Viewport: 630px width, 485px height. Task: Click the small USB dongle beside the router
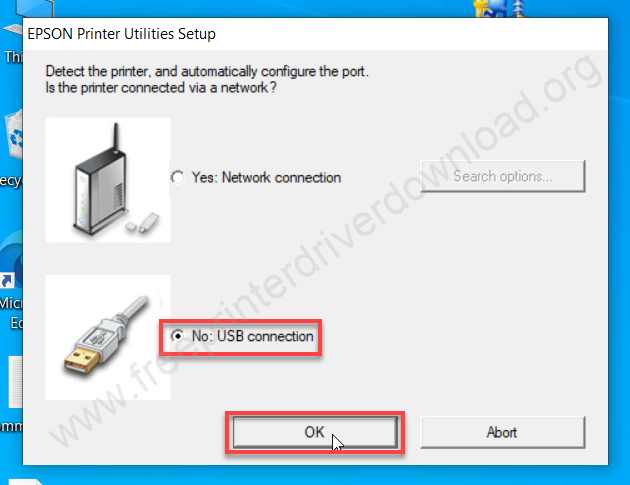pos(143,223)
